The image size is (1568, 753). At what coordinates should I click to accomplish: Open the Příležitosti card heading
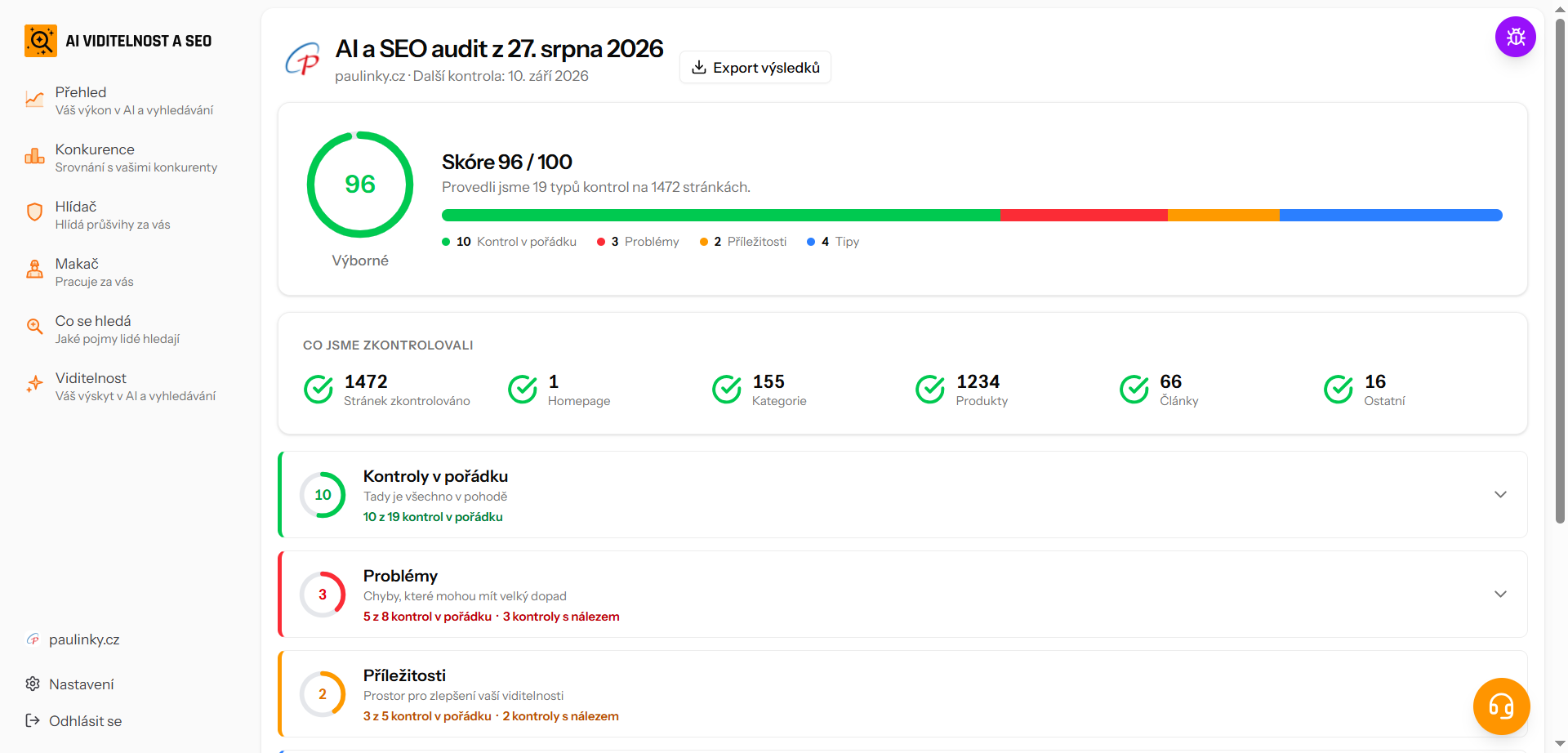click(404, 675)
